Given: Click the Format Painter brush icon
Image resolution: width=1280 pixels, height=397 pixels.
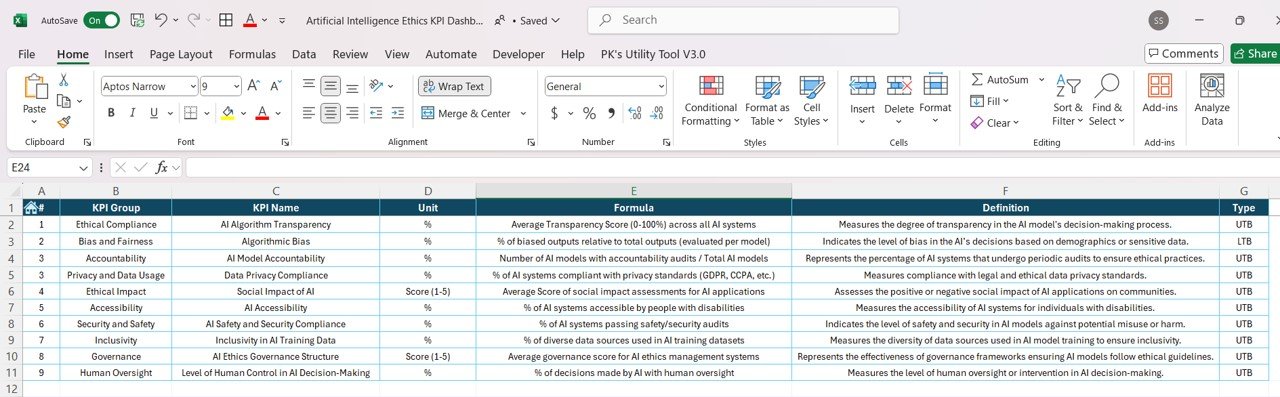Looking at the screenshot, I should (63, 122).
